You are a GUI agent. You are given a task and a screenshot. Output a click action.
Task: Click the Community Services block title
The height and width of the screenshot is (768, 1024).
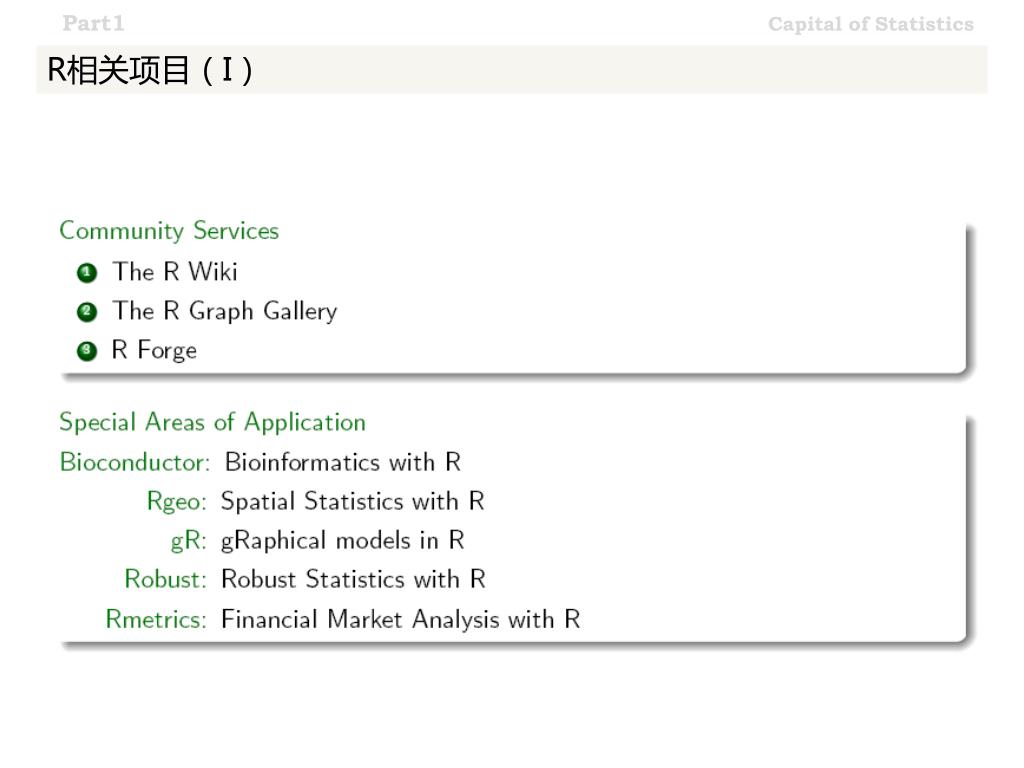point(169,231)
